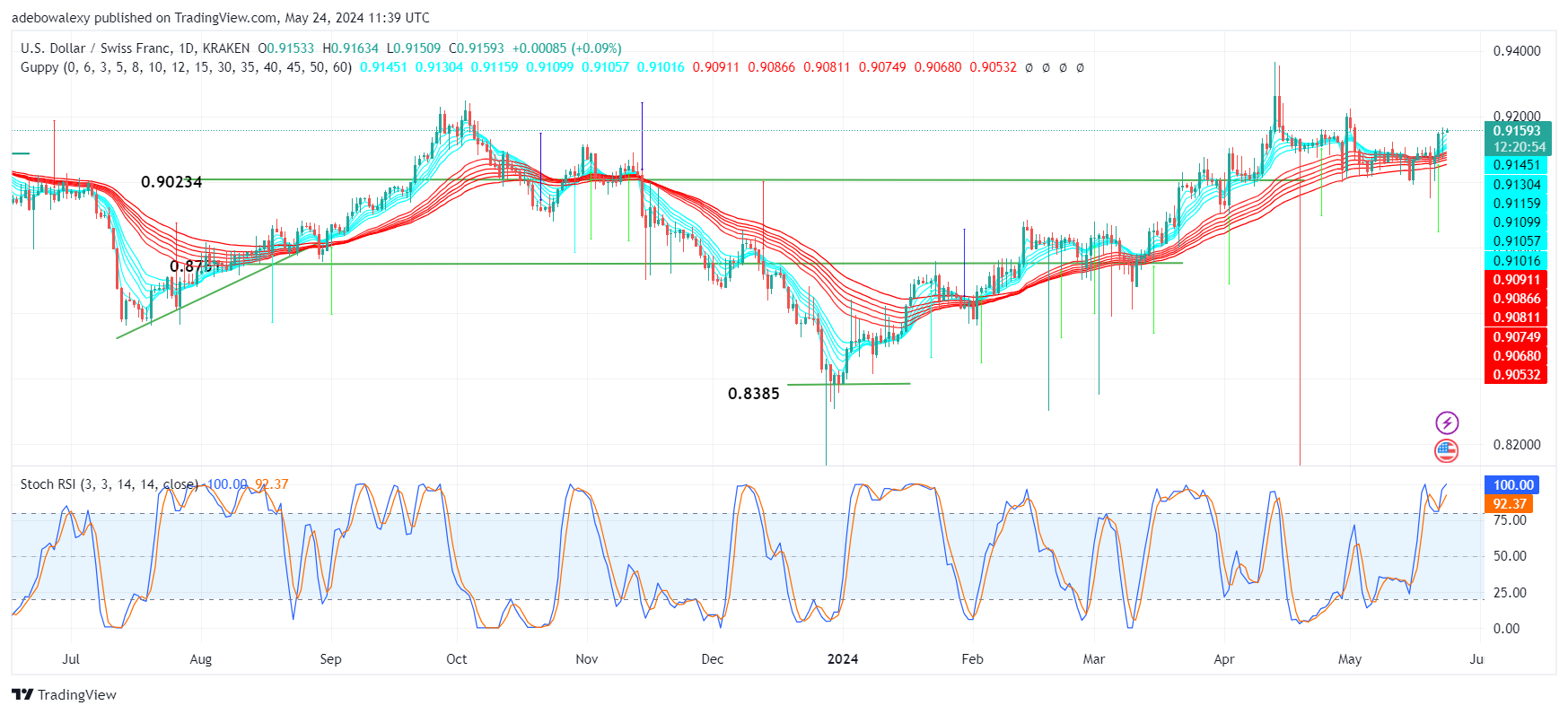Click the Jul label on time axis
The width and height of the screenshot is (1568, 714).
[x=71, y=659]
